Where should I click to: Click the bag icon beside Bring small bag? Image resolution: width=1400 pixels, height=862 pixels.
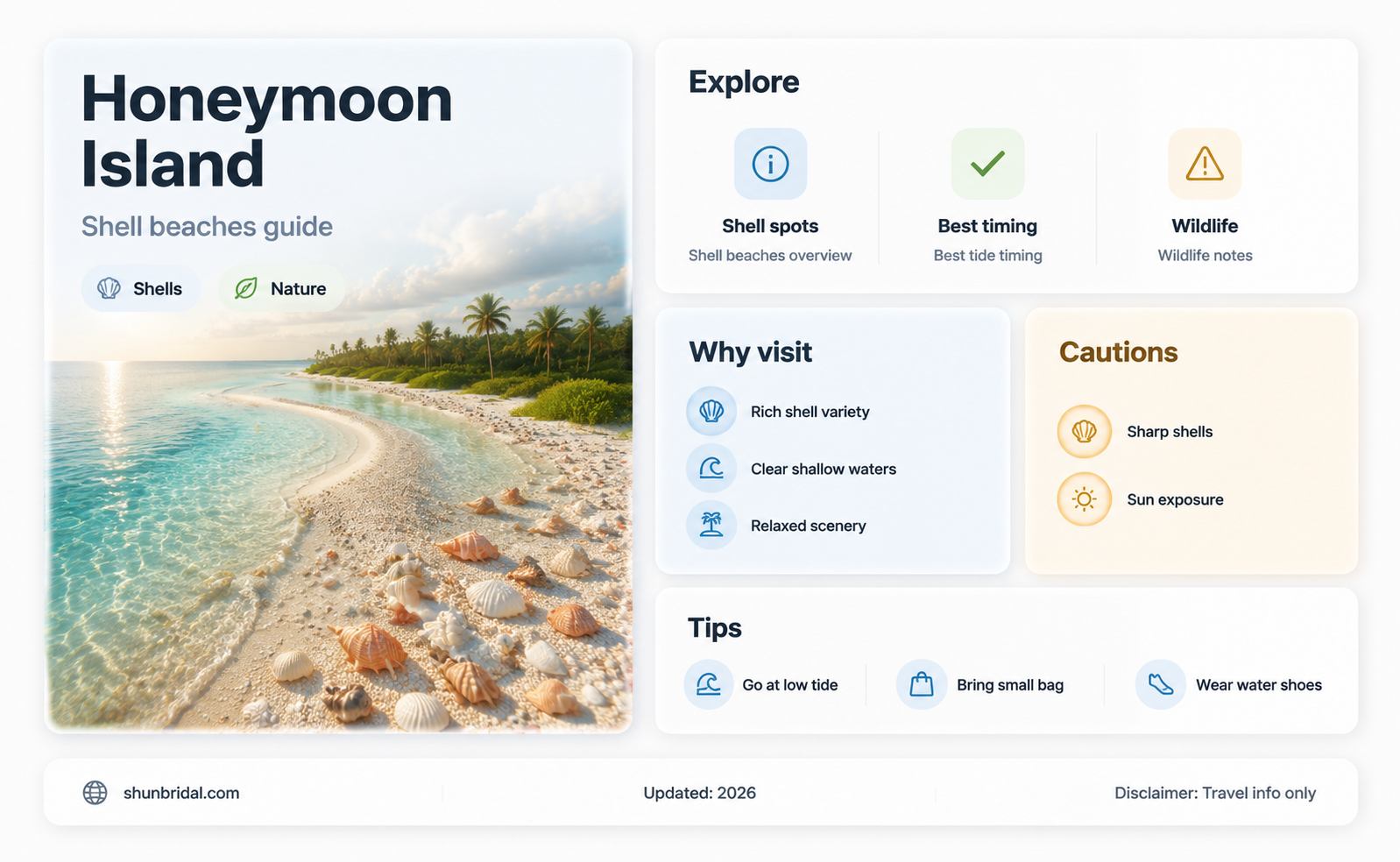922,684
